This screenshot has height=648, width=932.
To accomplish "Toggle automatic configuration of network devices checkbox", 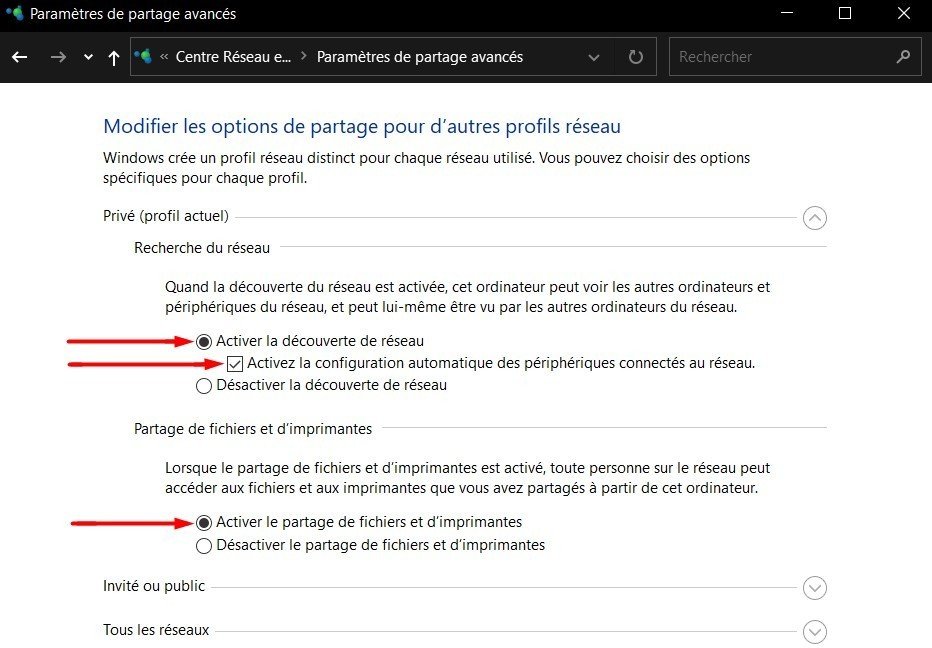I will [x=235, y=363].
